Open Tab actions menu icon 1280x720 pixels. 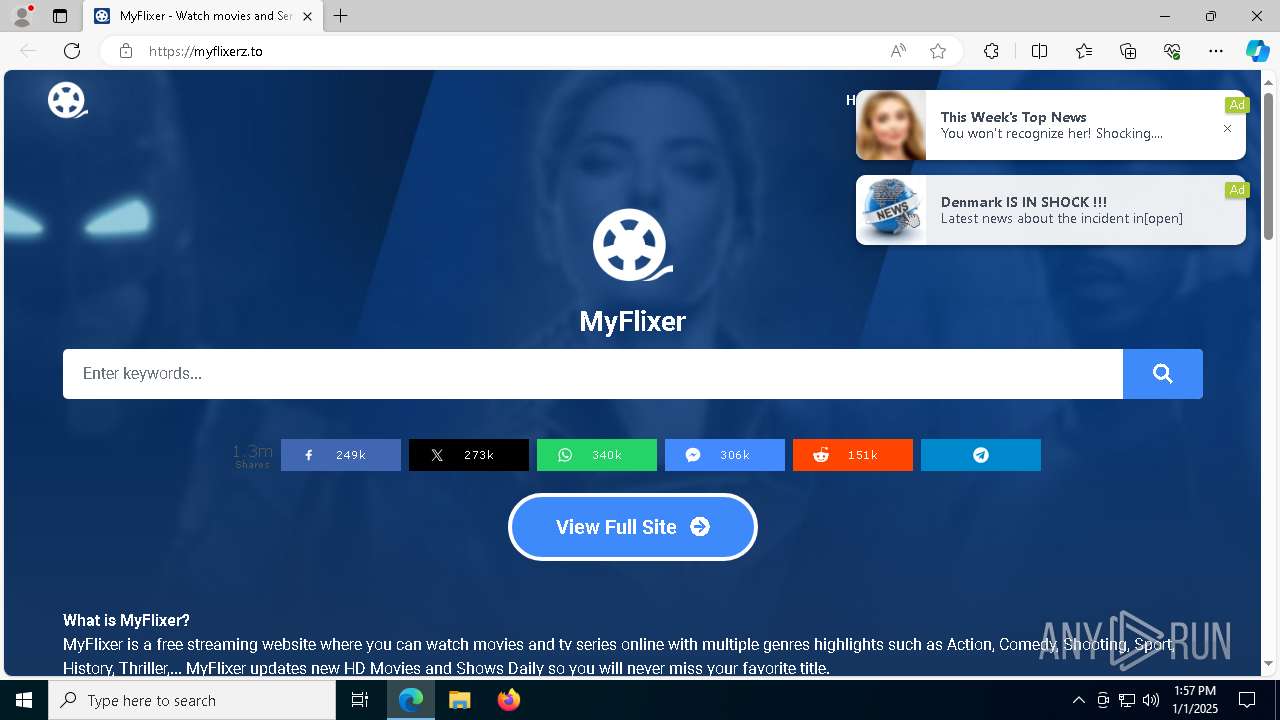[x=60, y=16]
